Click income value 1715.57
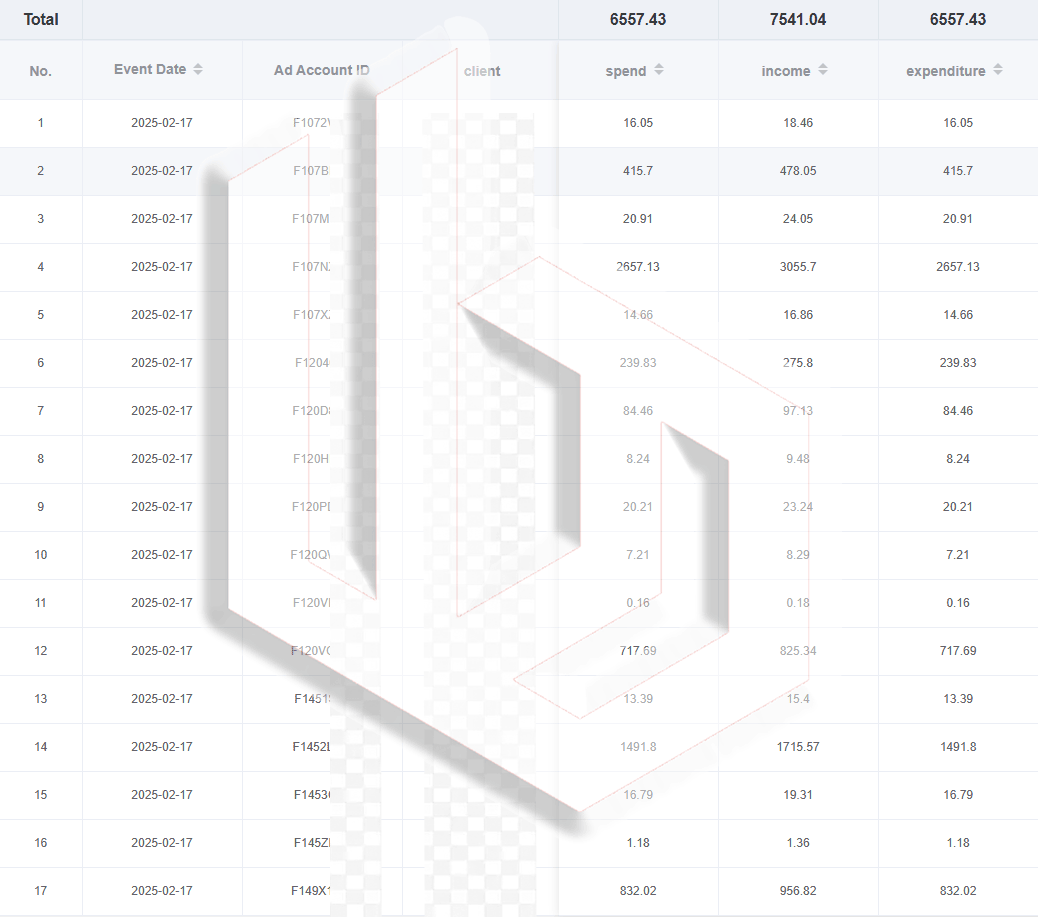This screenshot has height=917, width=1038. tap(798, 747)
